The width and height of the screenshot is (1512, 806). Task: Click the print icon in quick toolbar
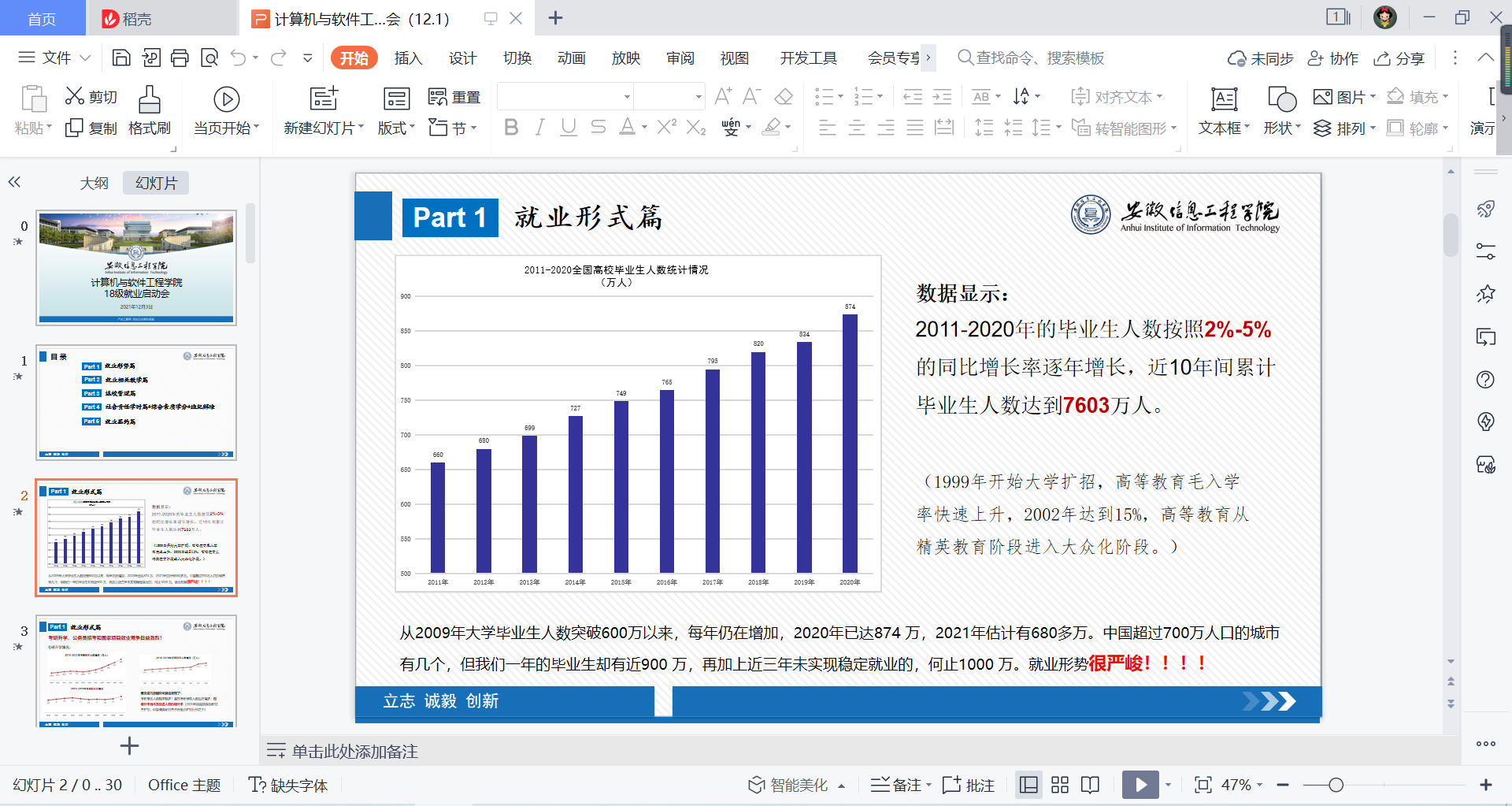[180, 58]
